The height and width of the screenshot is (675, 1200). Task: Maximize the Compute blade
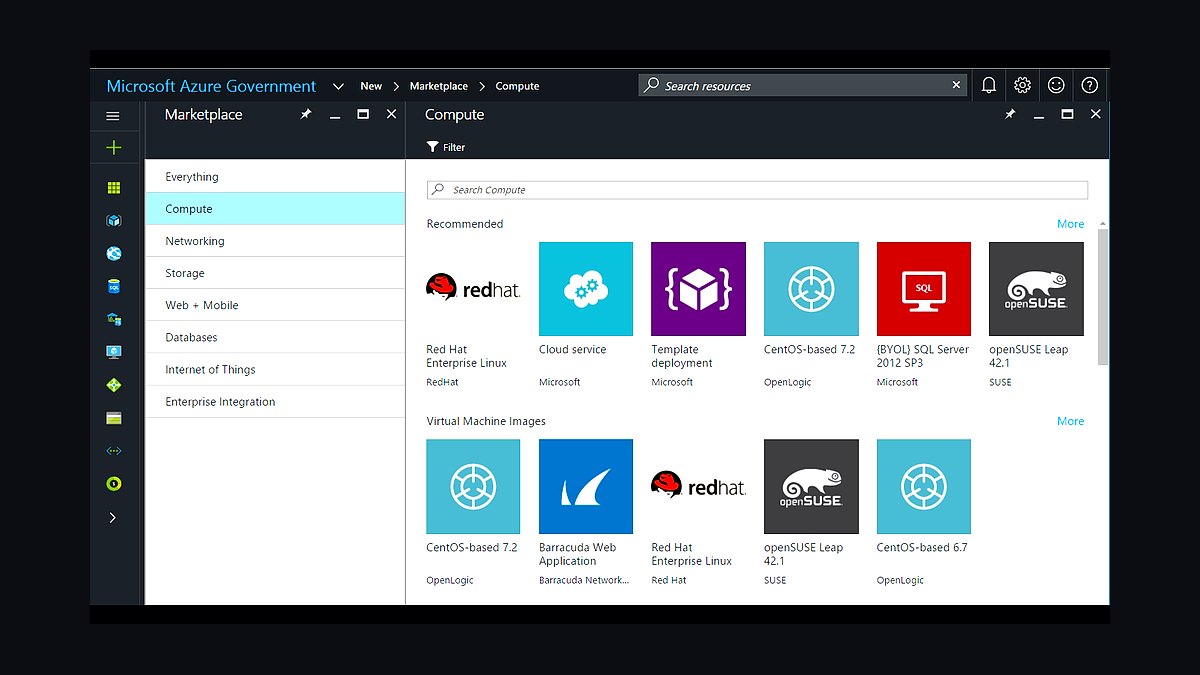(x=1067, y=115)
